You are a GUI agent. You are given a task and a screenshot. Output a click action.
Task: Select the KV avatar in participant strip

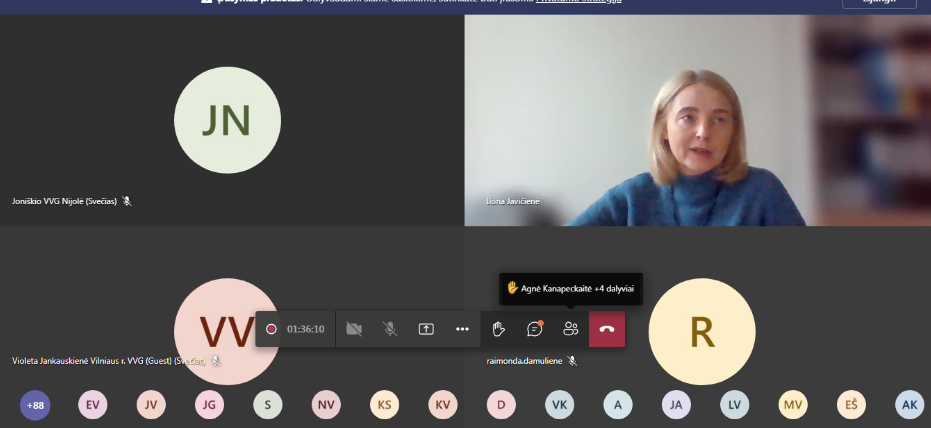pos(443,405)
